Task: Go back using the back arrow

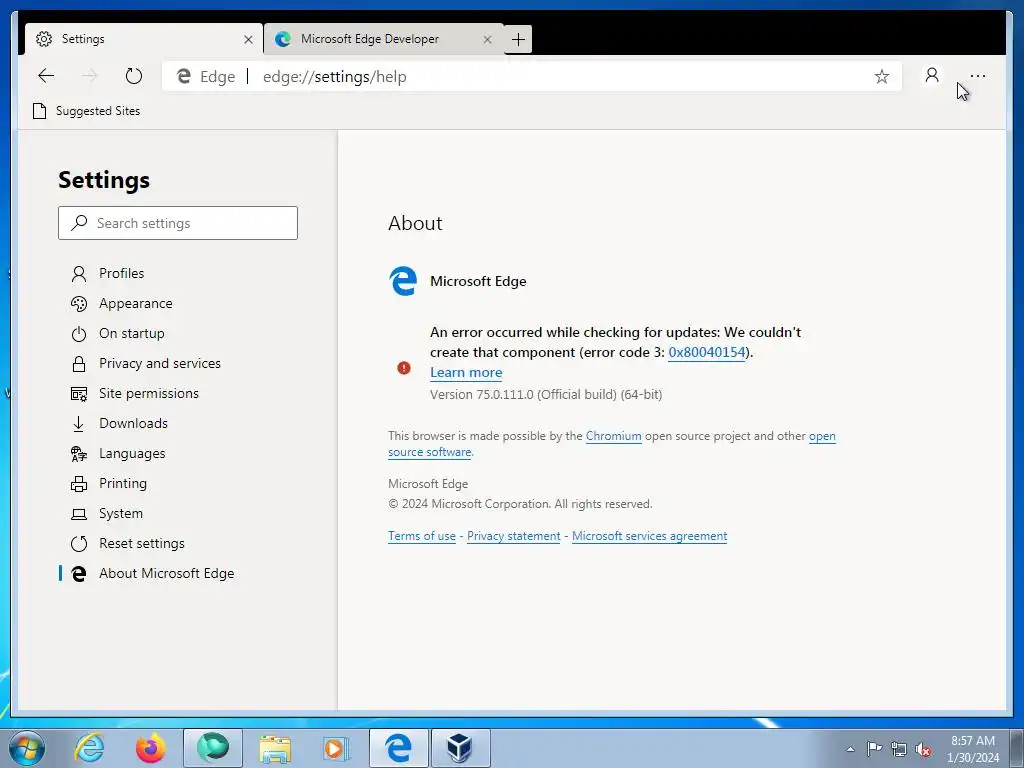Action: [x=46, y=76]
